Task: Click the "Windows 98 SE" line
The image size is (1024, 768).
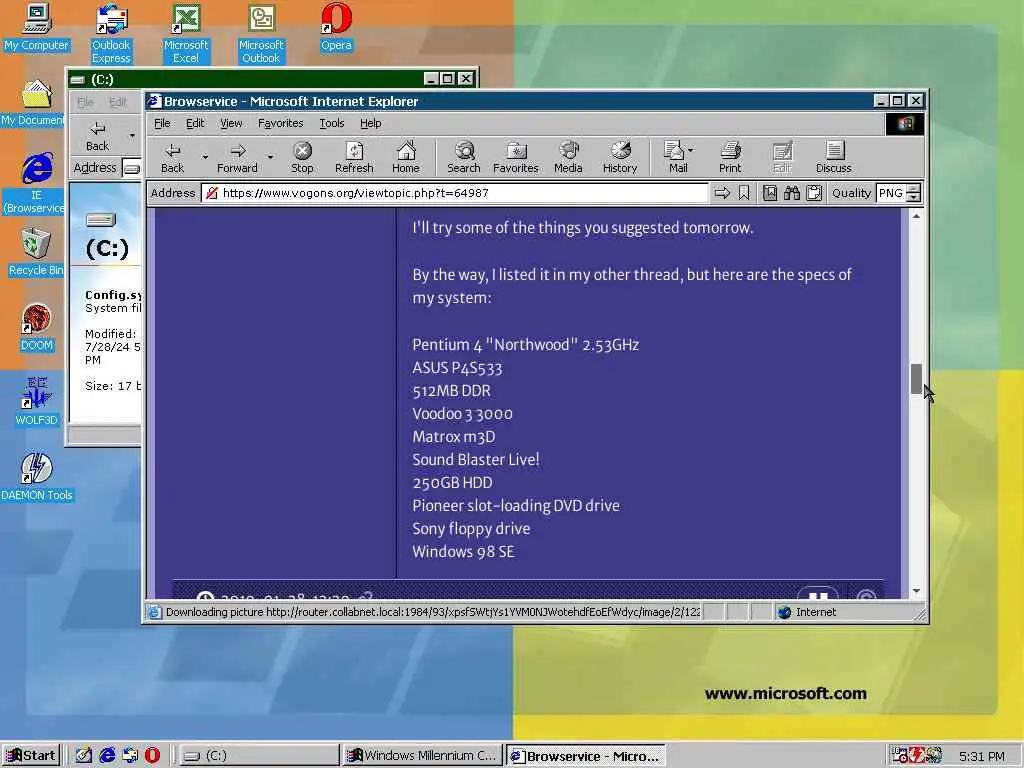Action: (463, 552)
